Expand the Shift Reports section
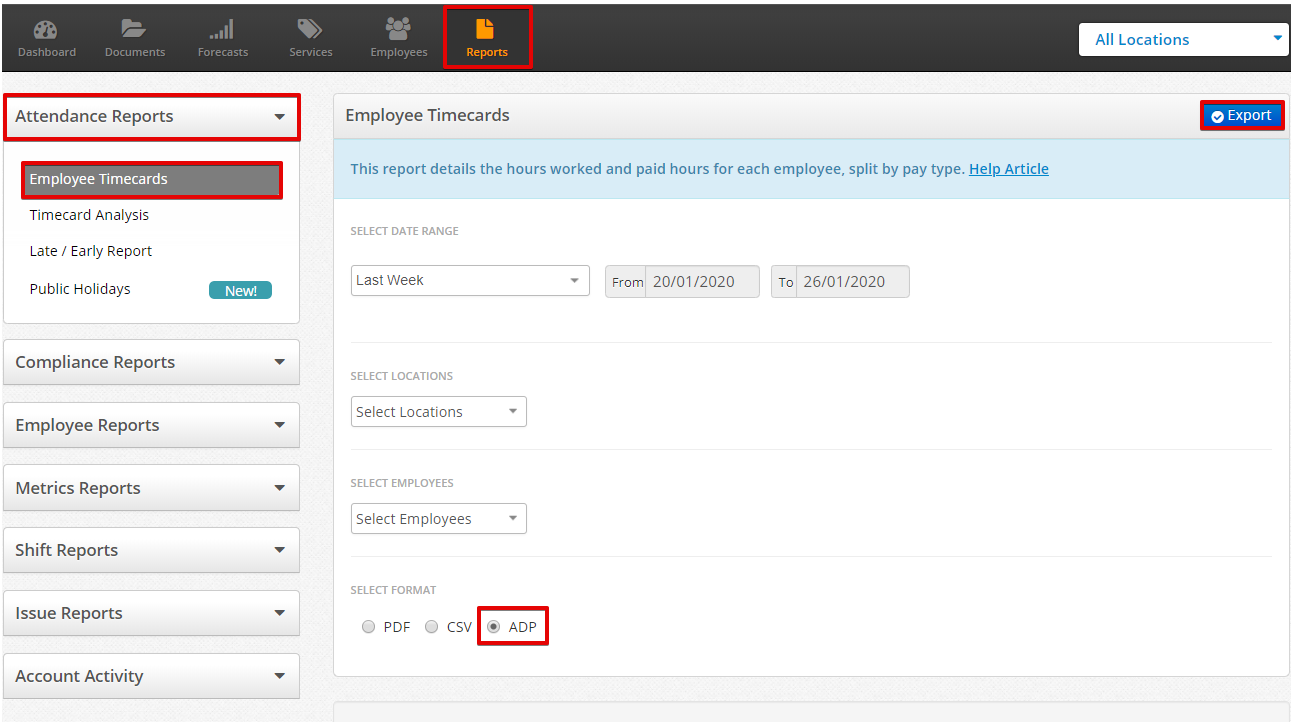 point(152,550)
